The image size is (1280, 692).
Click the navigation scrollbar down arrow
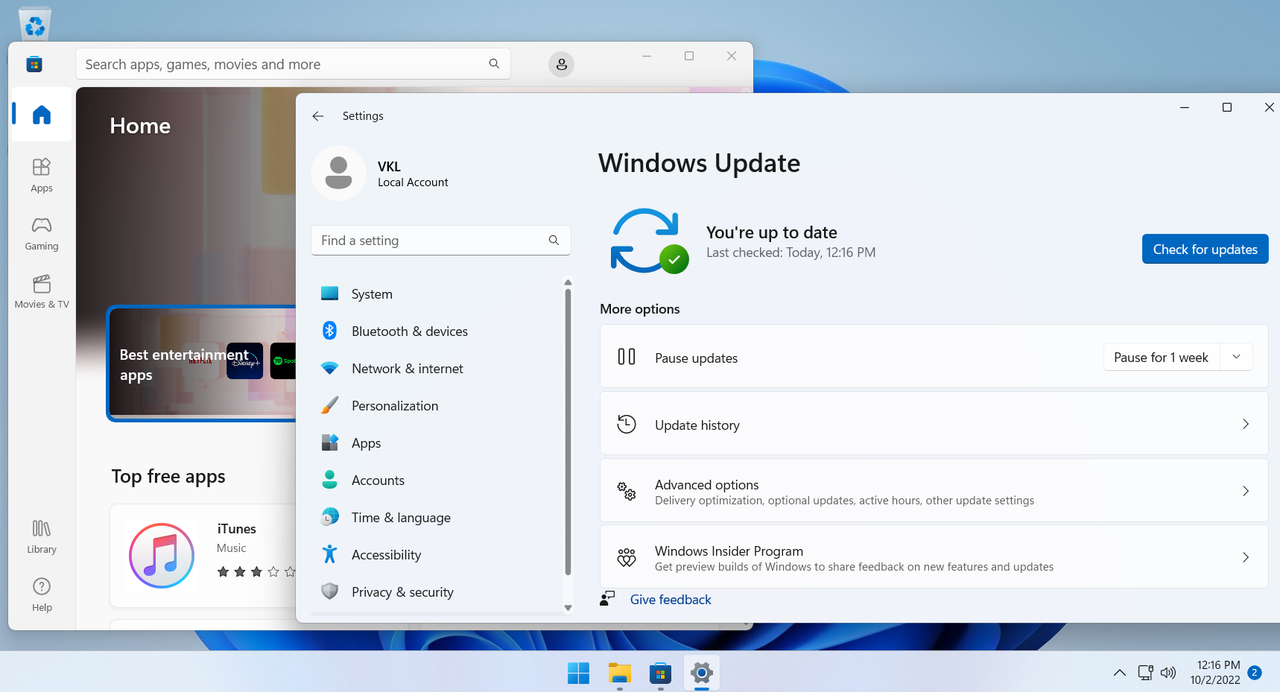click(x=568, y=607)
